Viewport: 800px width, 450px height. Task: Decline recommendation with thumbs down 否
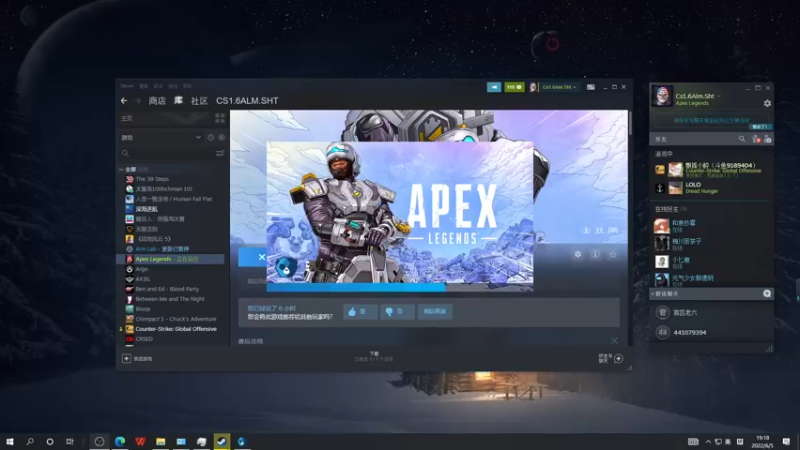coord(396,311)
